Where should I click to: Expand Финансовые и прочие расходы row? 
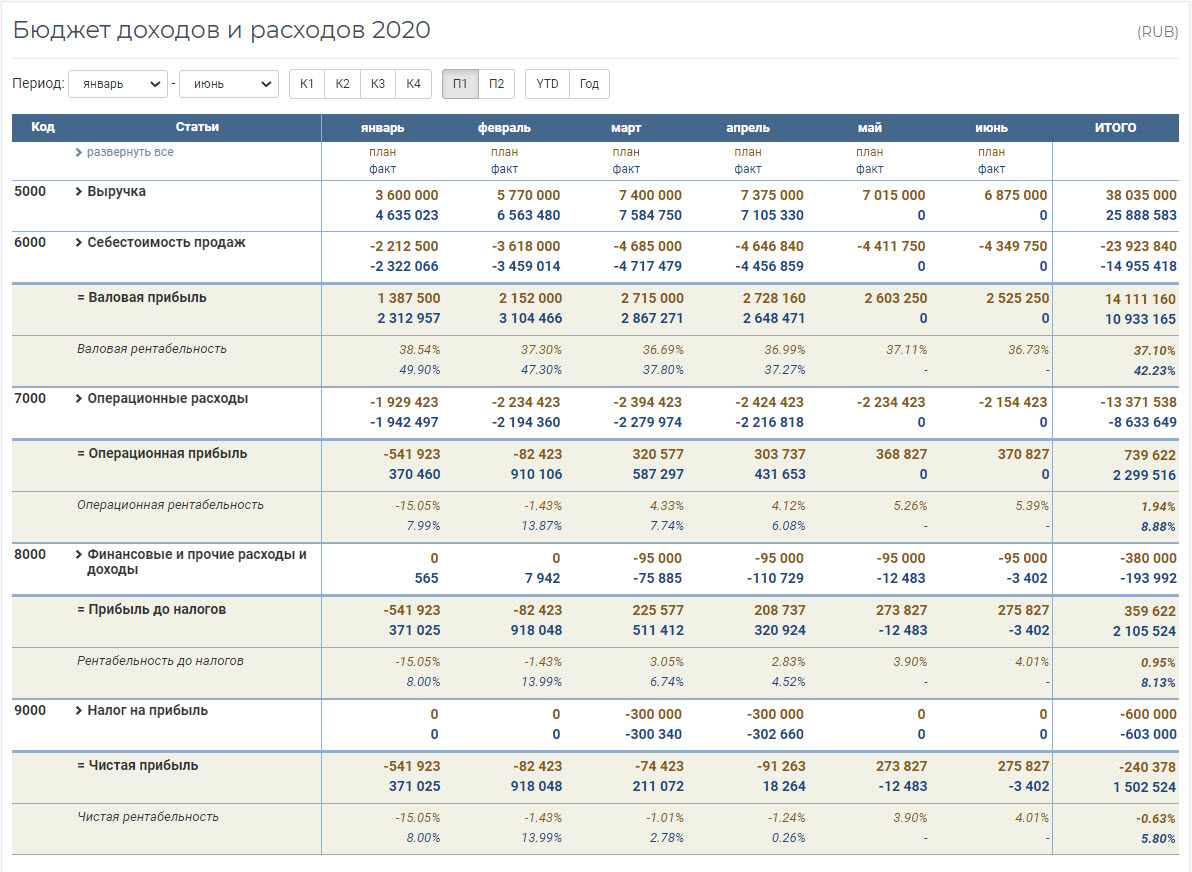[79, 555]
